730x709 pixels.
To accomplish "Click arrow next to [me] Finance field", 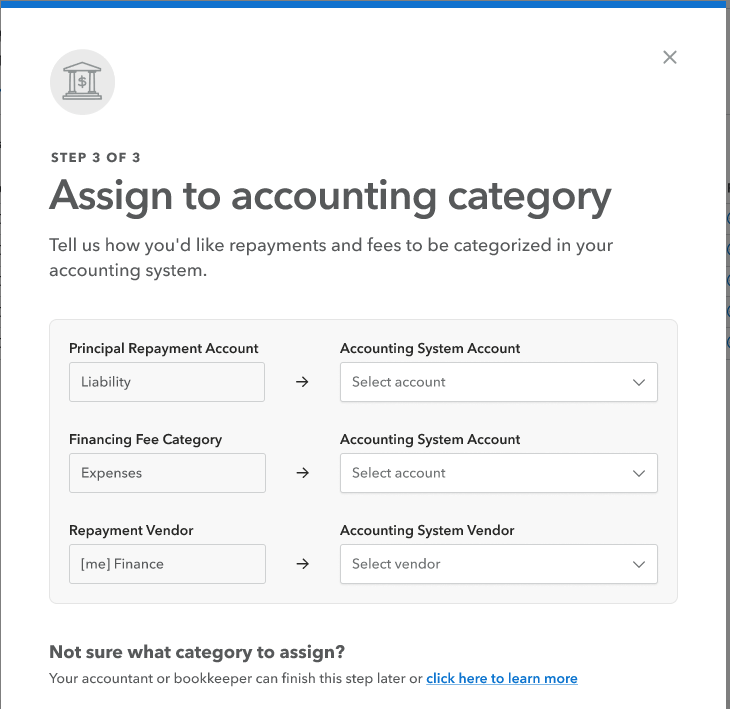I will pos(303,564).
